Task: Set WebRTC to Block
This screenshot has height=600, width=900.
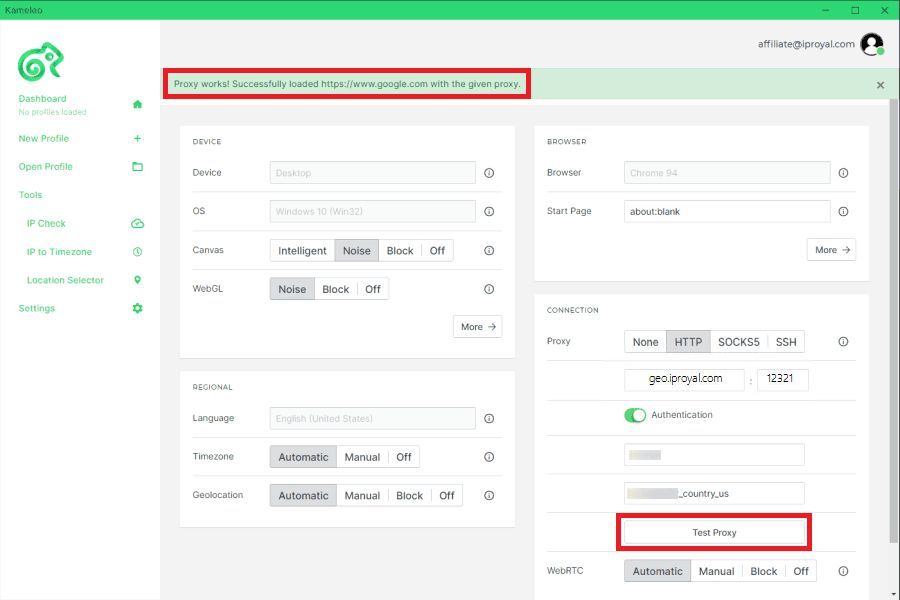Action: [763, 571]
